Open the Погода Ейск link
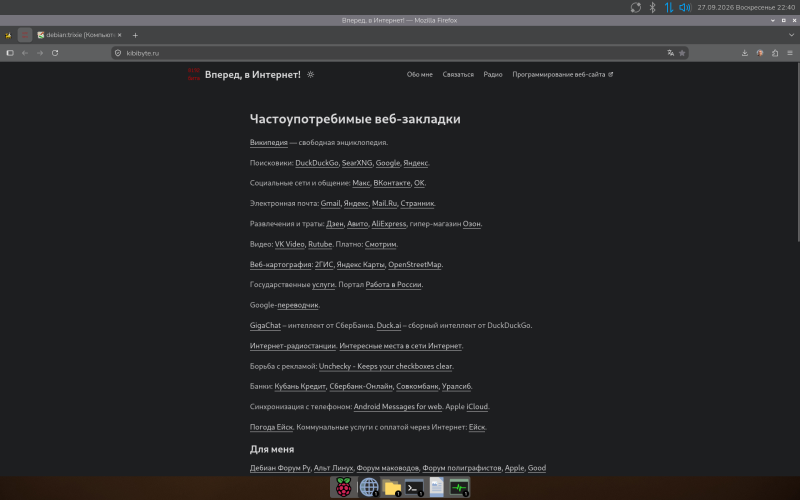Screen dimensions: 800x500 click(x=271, y=427)
